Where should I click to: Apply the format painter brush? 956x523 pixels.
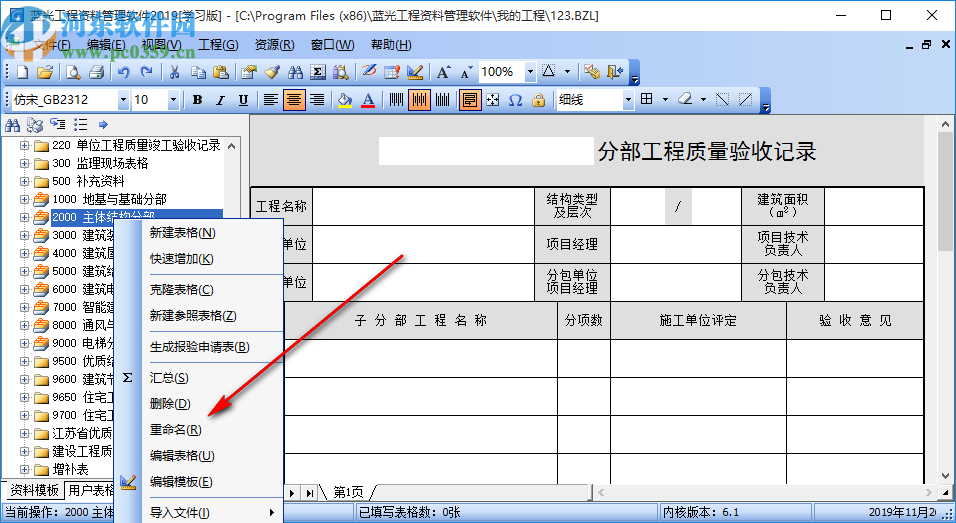tap(272, 72)
